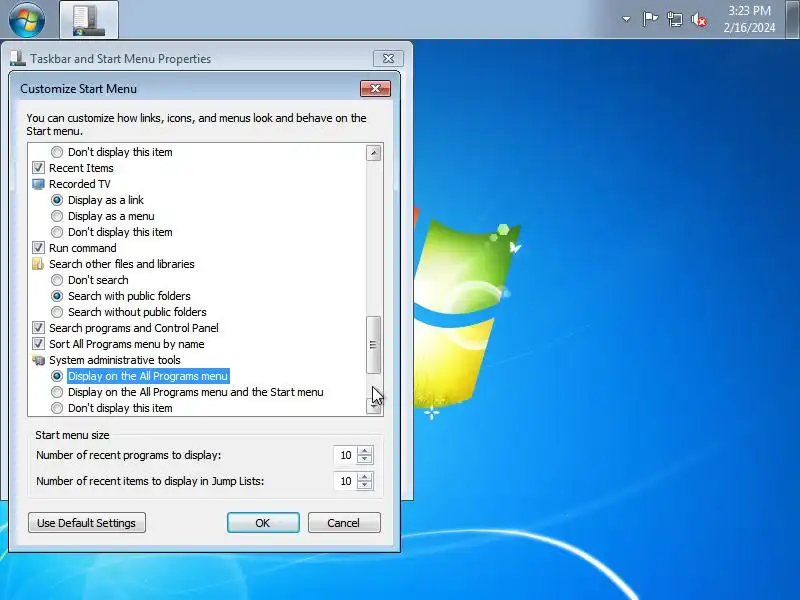Confirm with the OK button
The width and height of the screenshot is (800, 600).
[263, 523]
